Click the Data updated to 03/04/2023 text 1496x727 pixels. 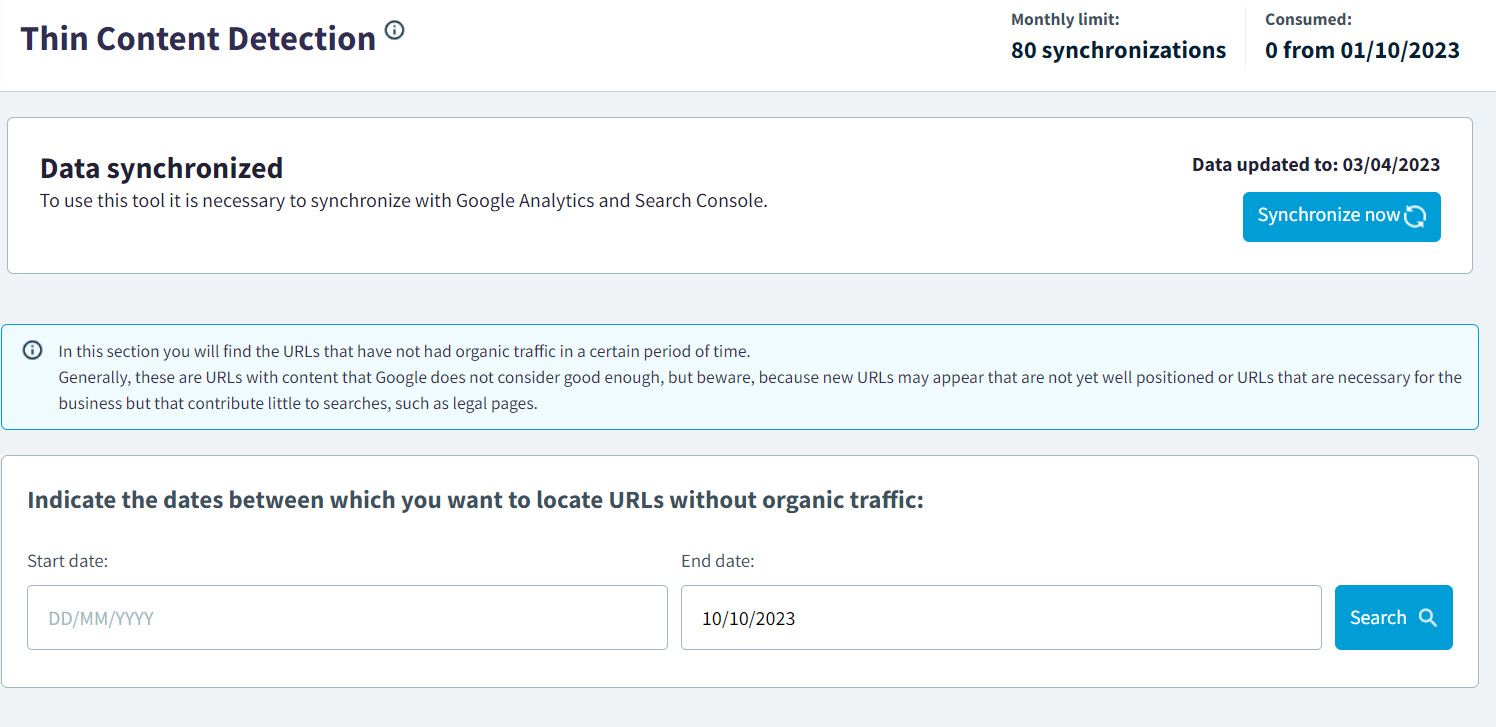(x=1315, y=165)
